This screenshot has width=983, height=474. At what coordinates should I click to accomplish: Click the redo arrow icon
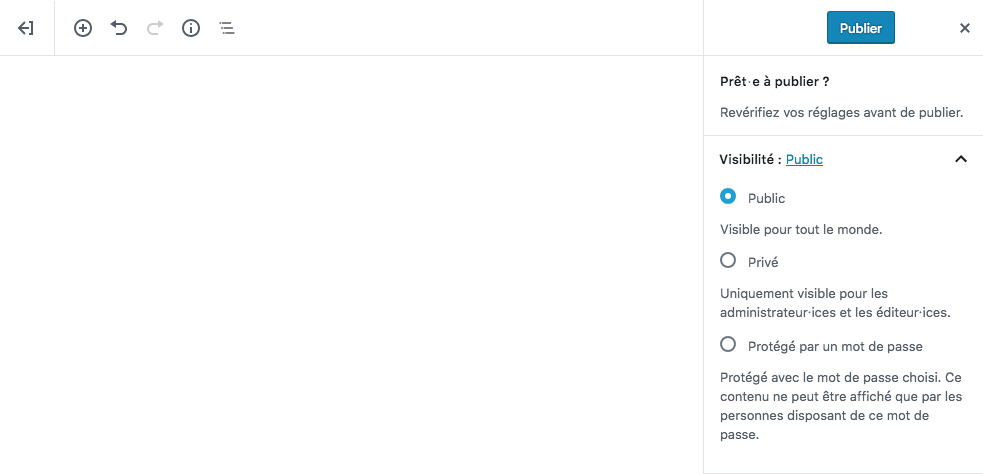(155, 28)
